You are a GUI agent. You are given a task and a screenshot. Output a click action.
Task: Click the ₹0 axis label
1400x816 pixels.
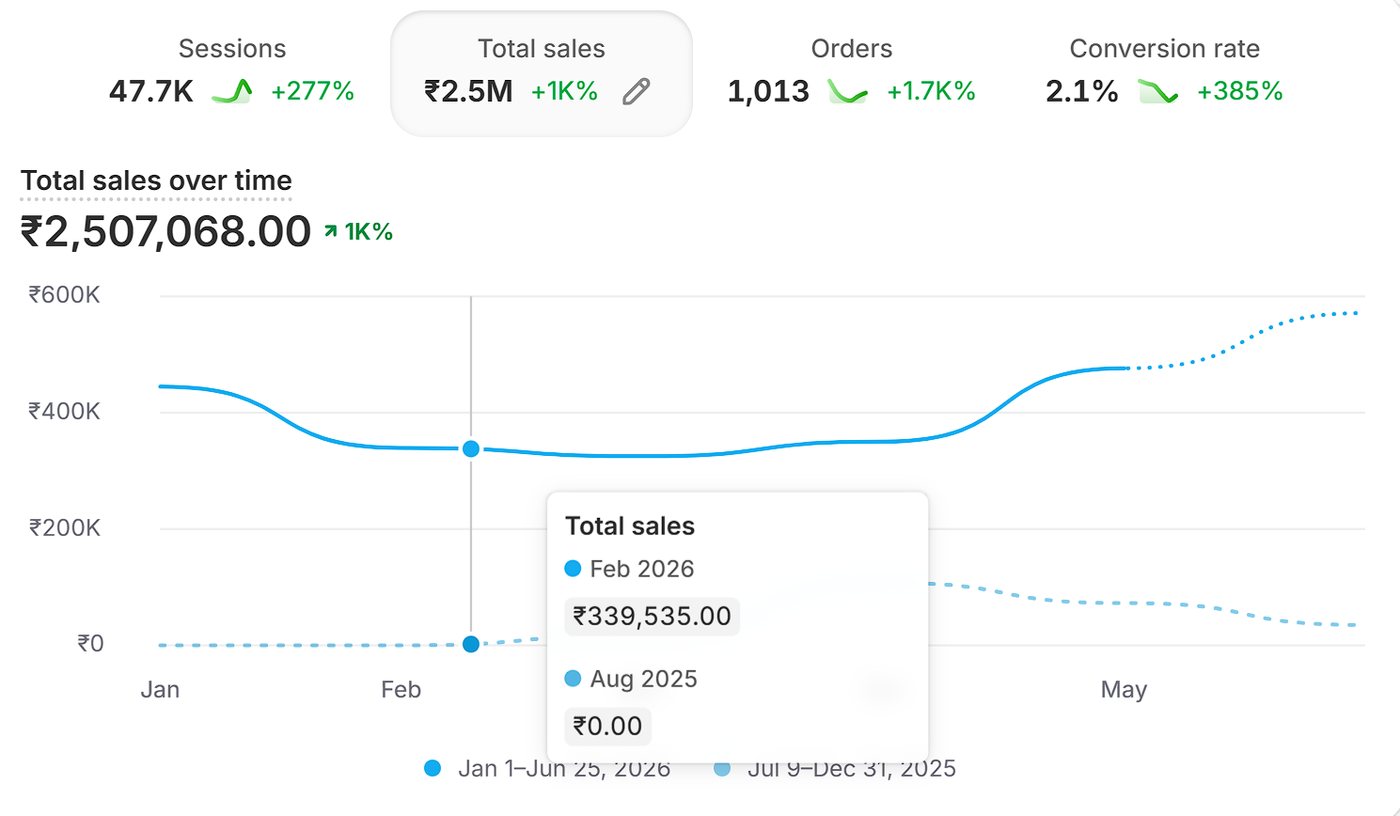coord(90,644)
